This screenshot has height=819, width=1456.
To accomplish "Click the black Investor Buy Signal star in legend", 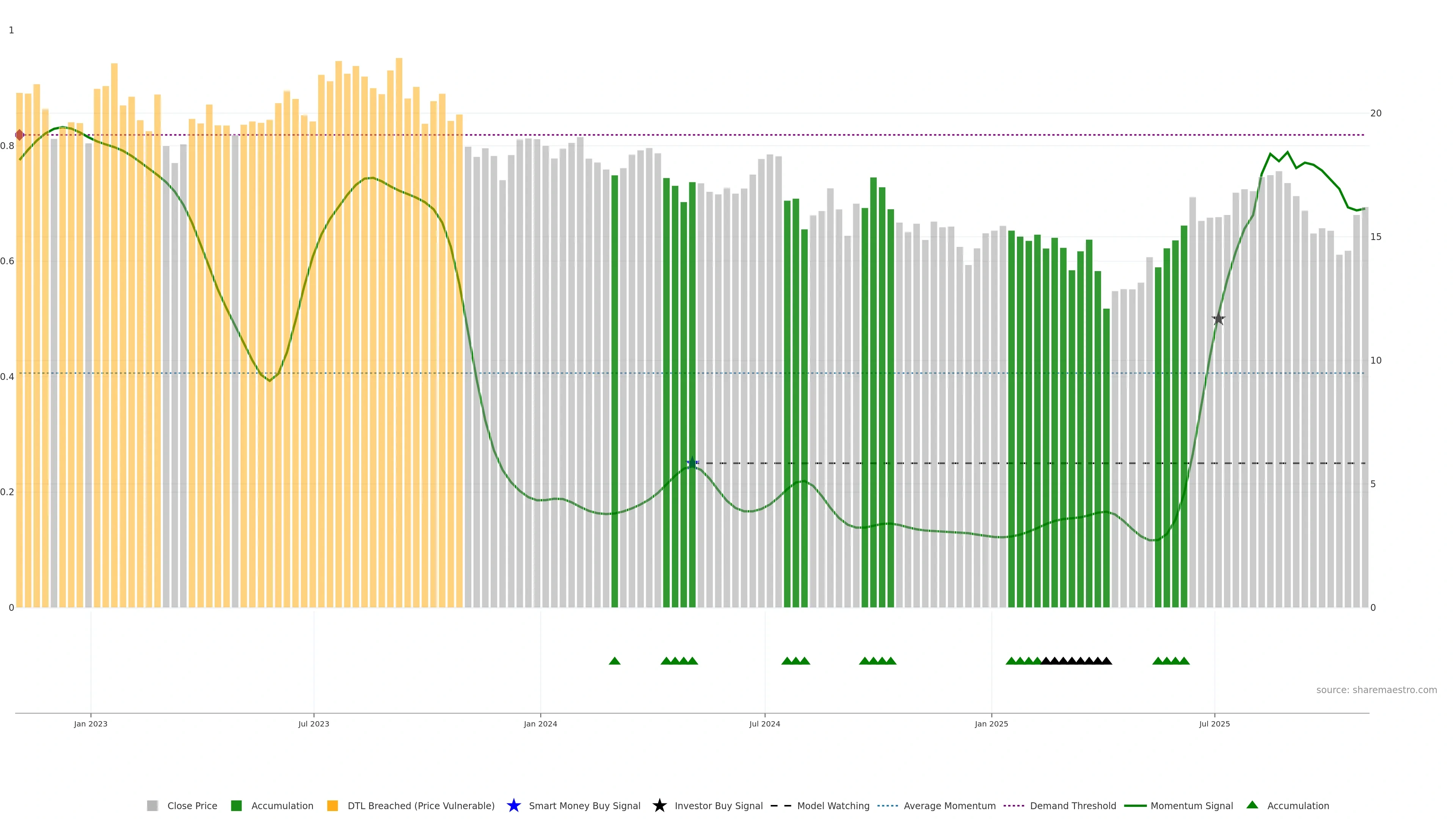I will (x=659, y=805).
